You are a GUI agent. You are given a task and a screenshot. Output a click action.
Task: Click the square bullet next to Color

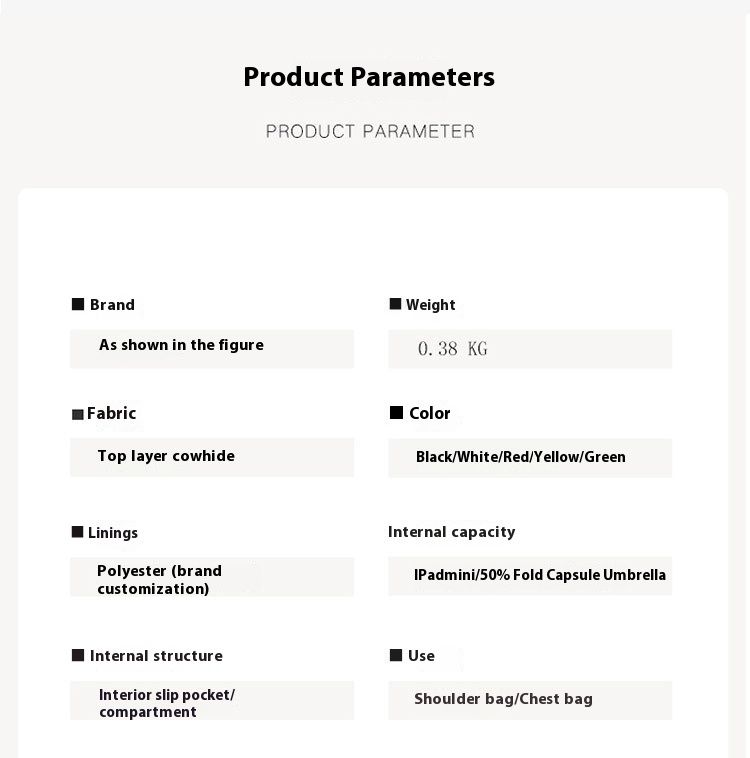pyautogui.click(x=397, y=413)
